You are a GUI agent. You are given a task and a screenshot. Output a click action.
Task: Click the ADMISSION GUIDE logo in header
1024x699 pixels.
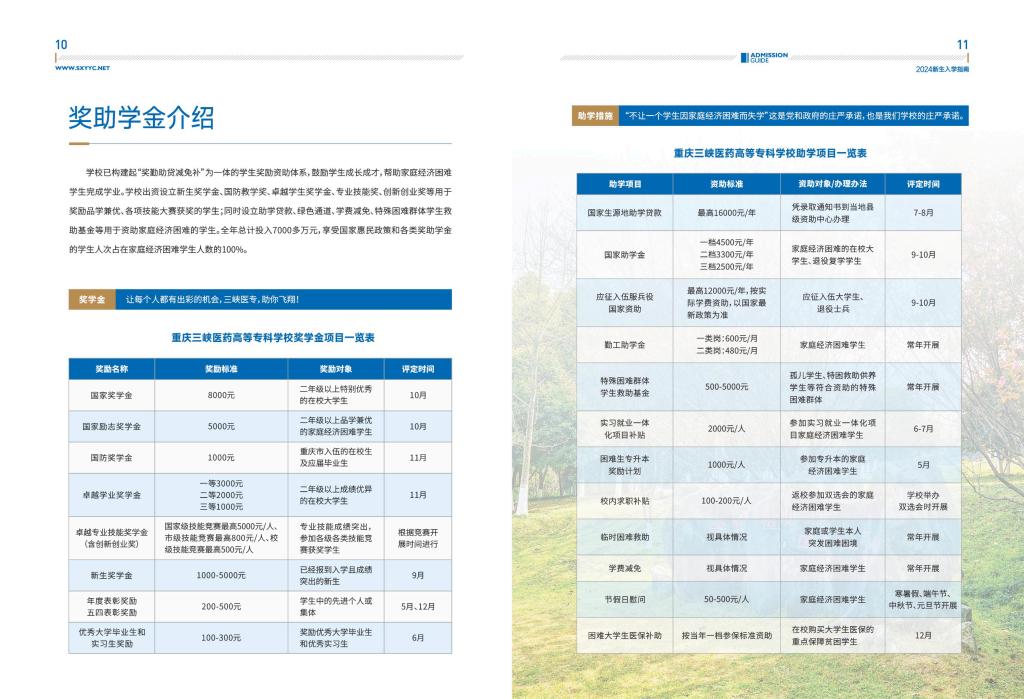[x=764, y=57]
